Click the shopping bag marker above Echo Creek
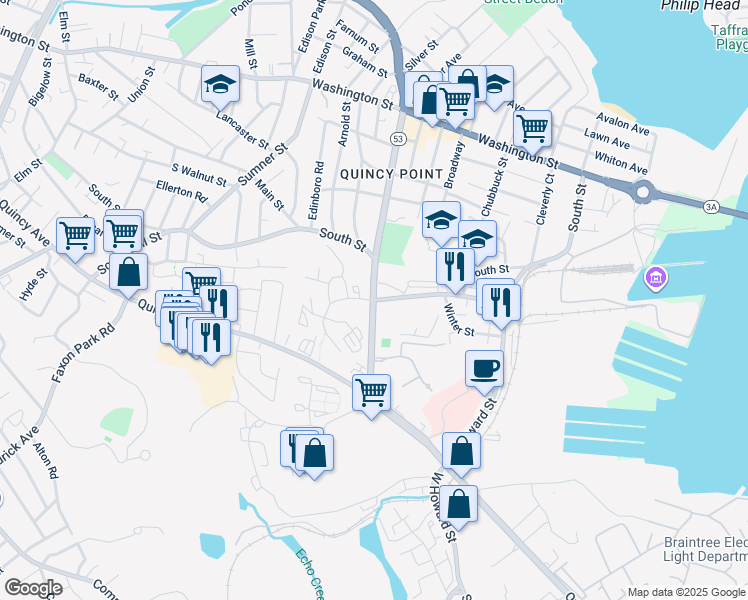The image size is (748, 600). (x=314, y=453)
